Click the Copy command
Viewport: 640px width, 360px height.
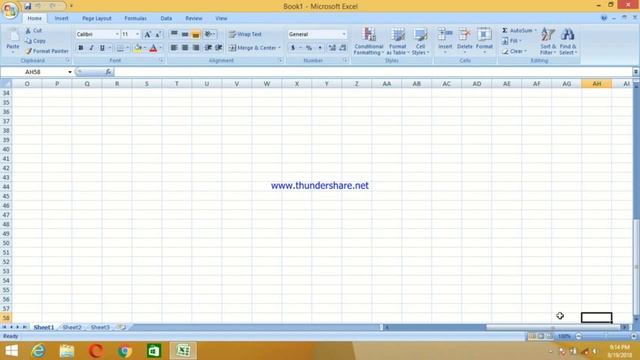click(35, 41)
